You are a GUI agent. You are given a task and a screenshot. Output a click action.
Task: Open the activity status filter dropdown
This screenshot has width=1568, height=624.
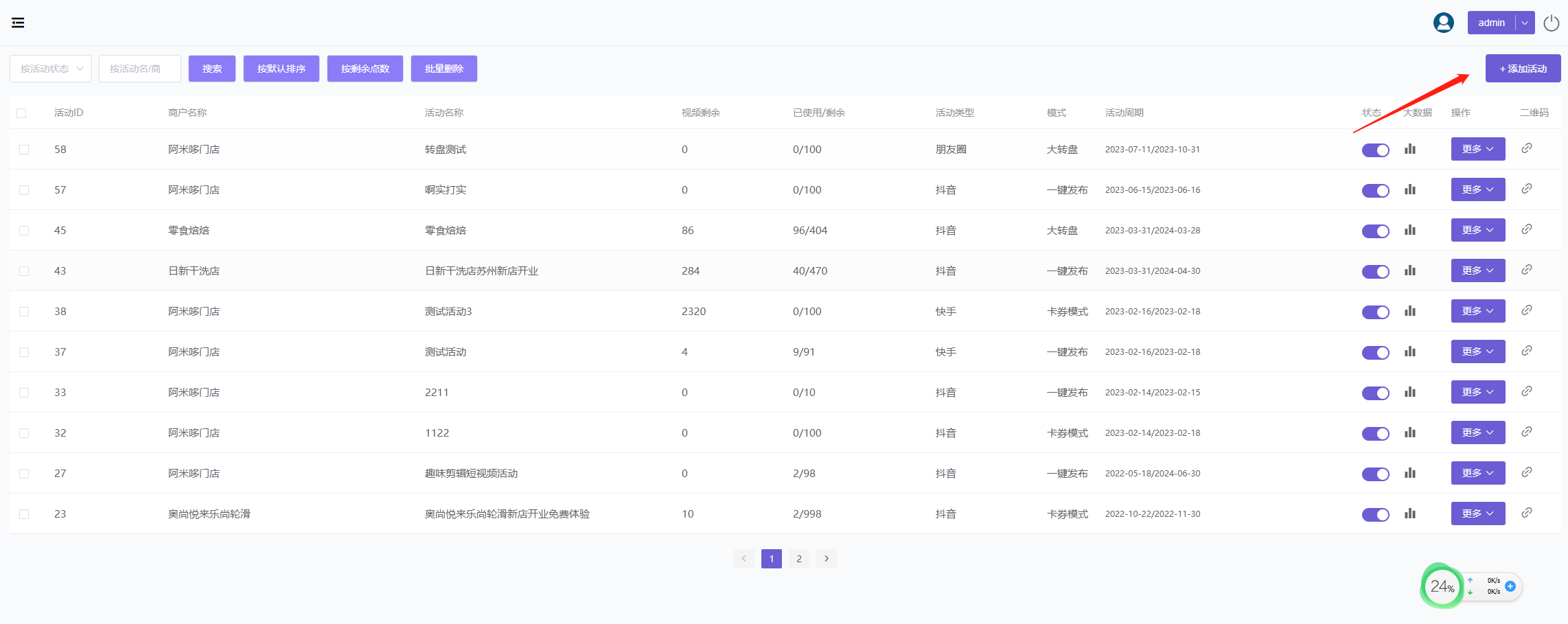click(51, 69)
